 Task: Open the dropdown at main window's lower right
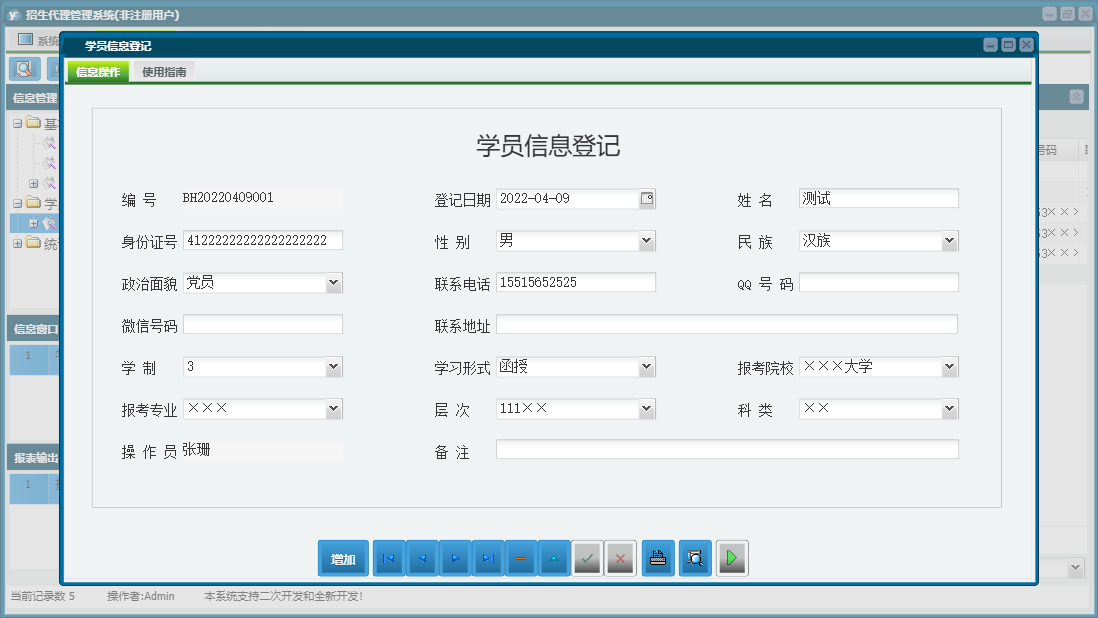pos(1076,568)
